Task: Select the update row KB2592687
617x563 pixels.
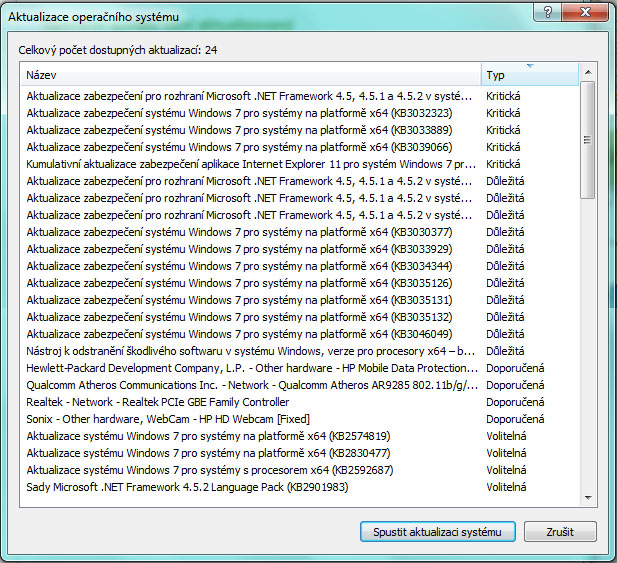Action: (x=300, y=470)
